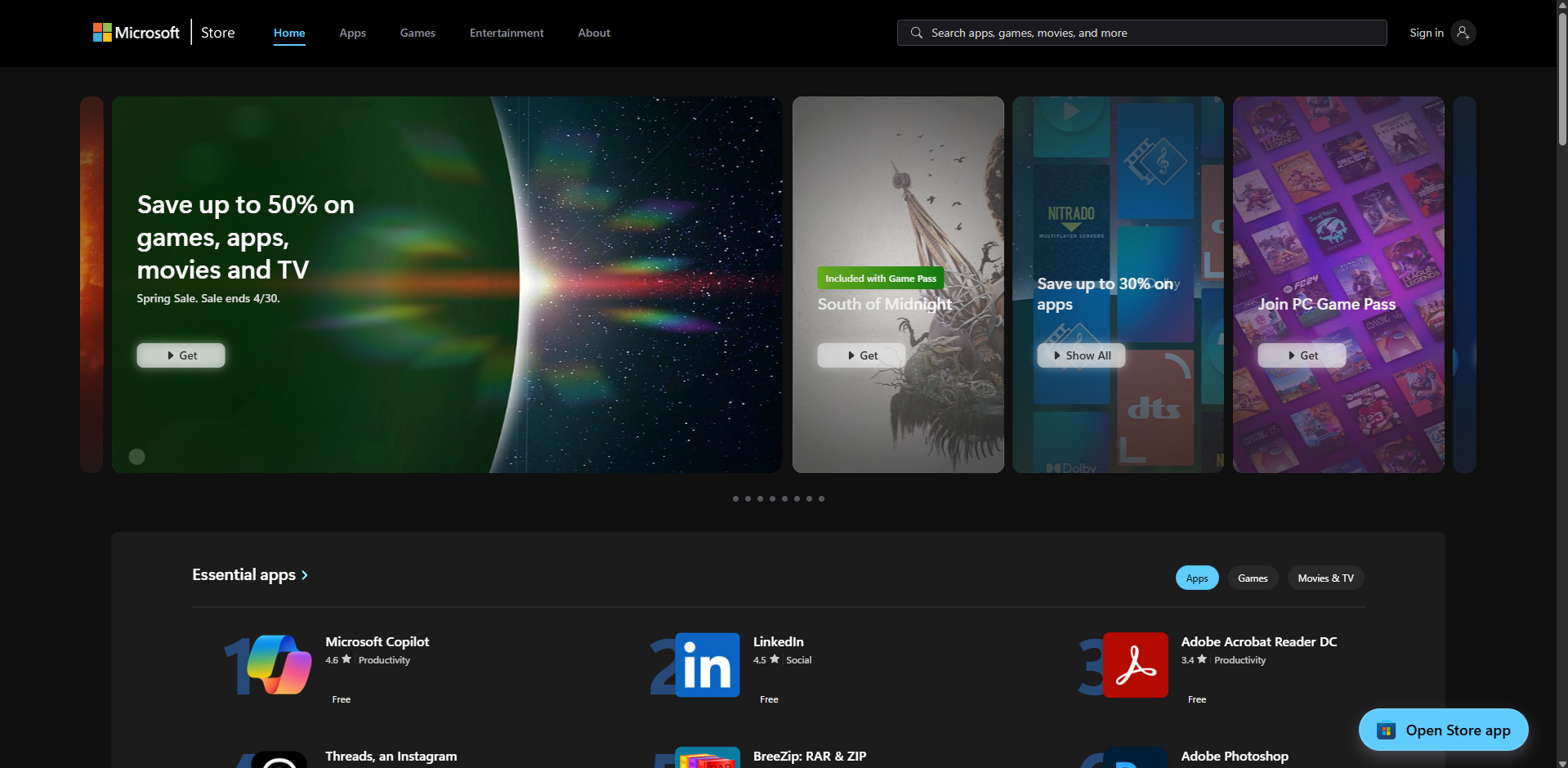Image resolution: width=1568 pixels, height=768 pixels.
Task: Open the Adobe Photoshop title
Action: (x=1235, y=757)
